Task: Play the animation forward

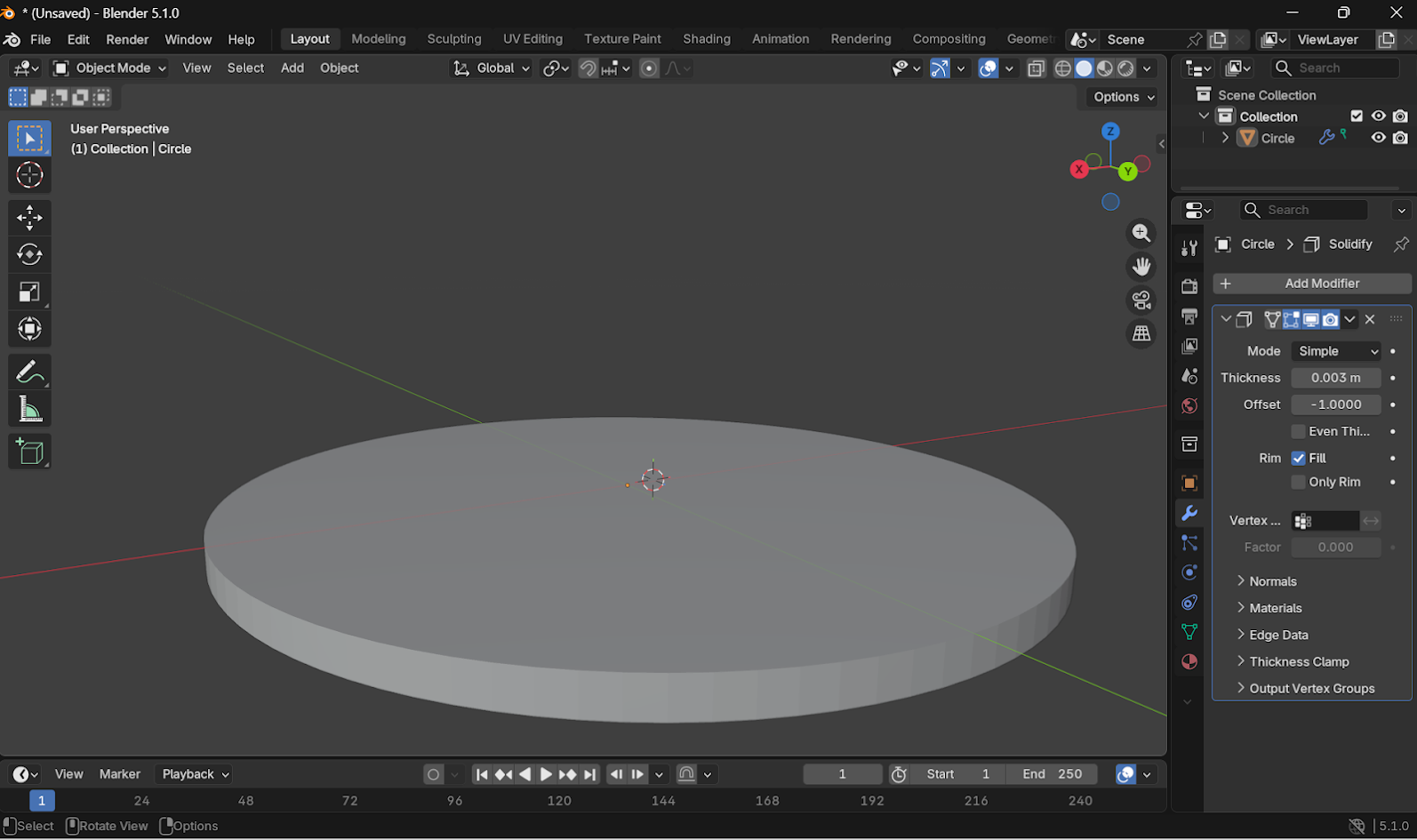Action: [546, 774]
